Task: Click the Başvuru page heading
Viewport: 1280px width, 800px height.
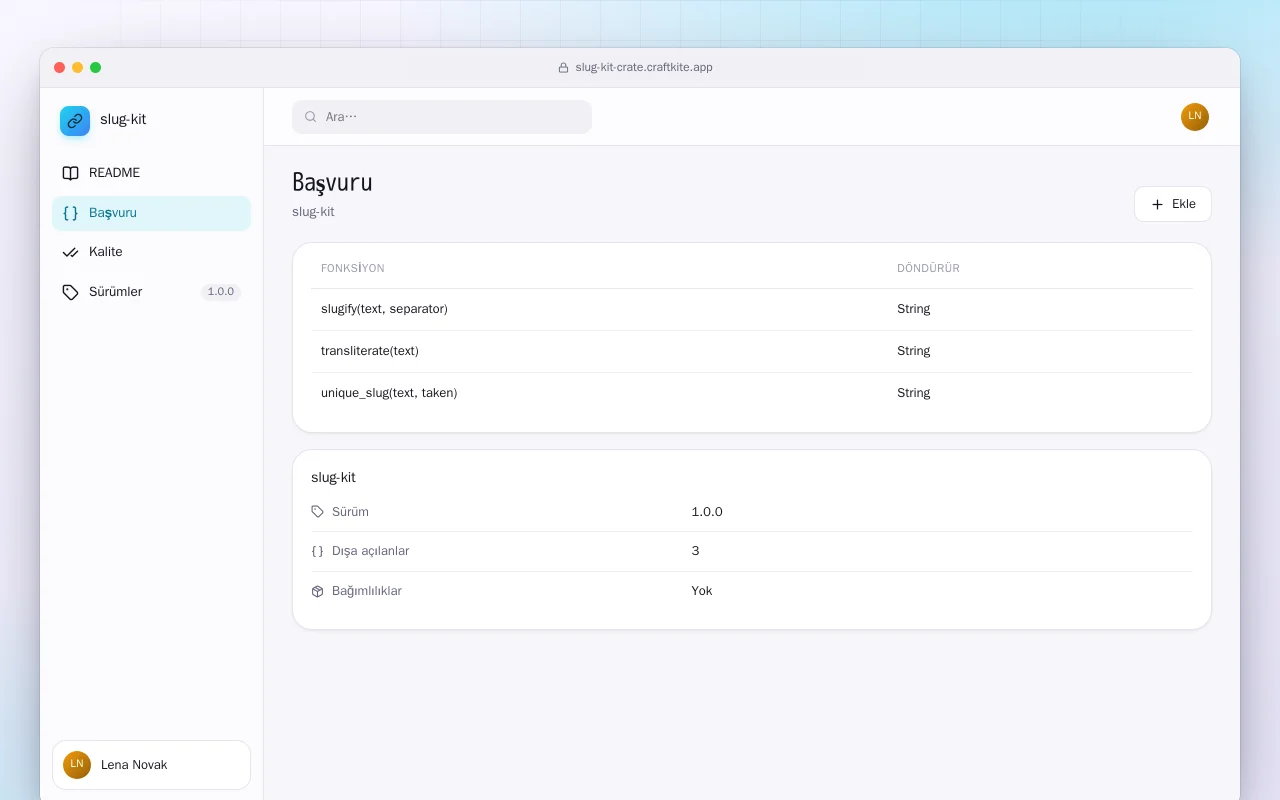Action: click(332, 183)
